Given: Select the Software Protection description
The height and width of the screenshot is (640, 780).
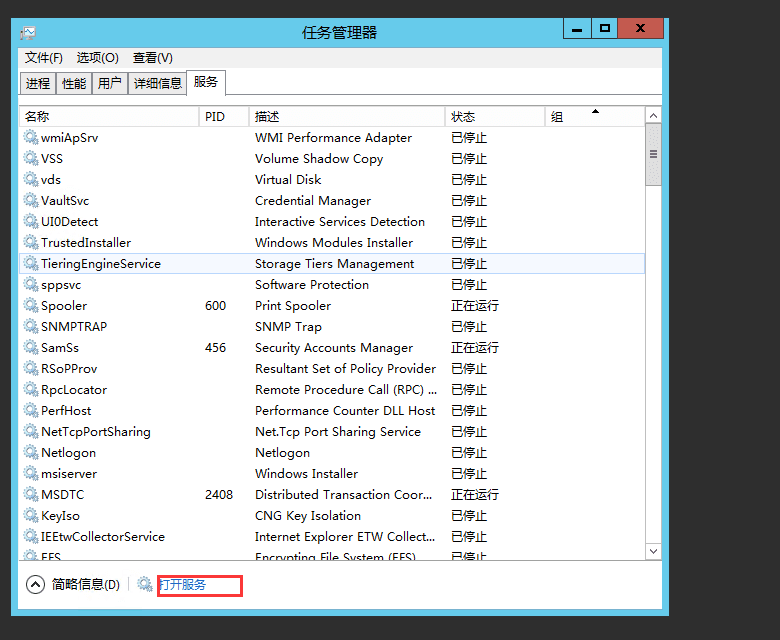Looking at the screenshot, I should click(x=312, y=284).
